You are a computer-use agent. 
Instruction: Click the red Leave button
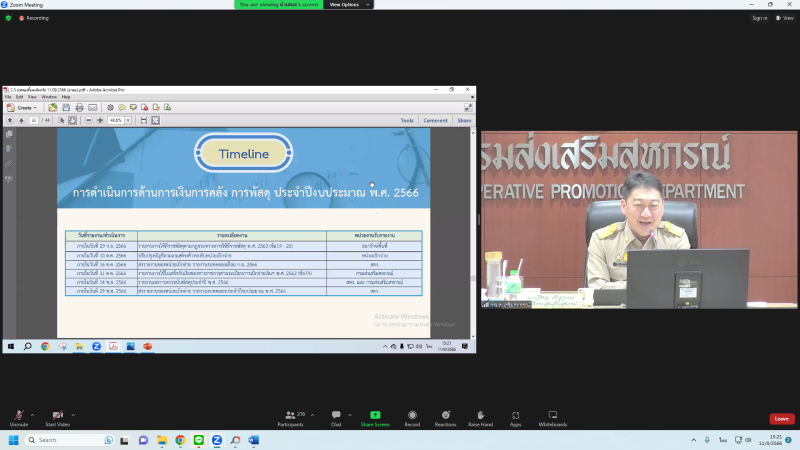point(782,419)
